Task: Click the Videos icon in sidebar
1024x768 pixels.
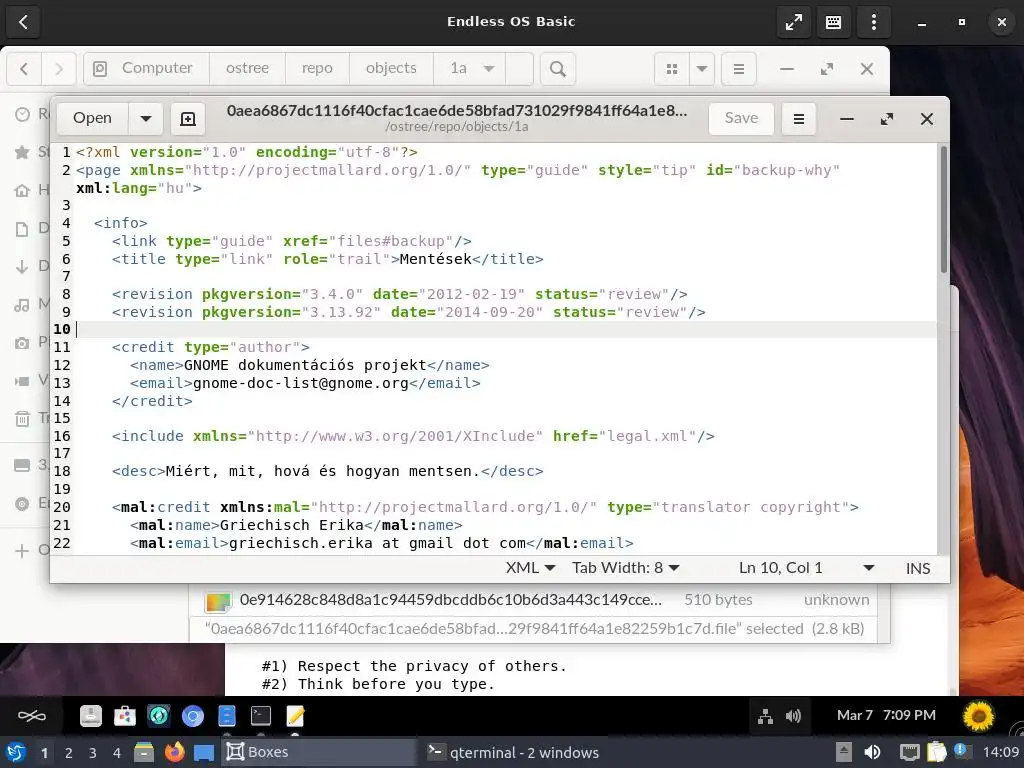Action: [x=22, y=381]
